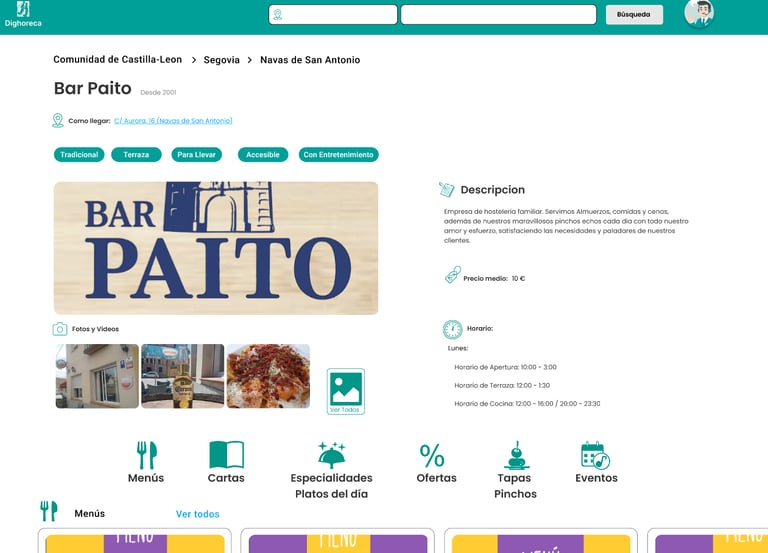Image resolution: width=768 pixels, height=553 pixels.
Task: Open the building facade photo thumbnail
Action: pyautogui.click(x=97, y=376)
